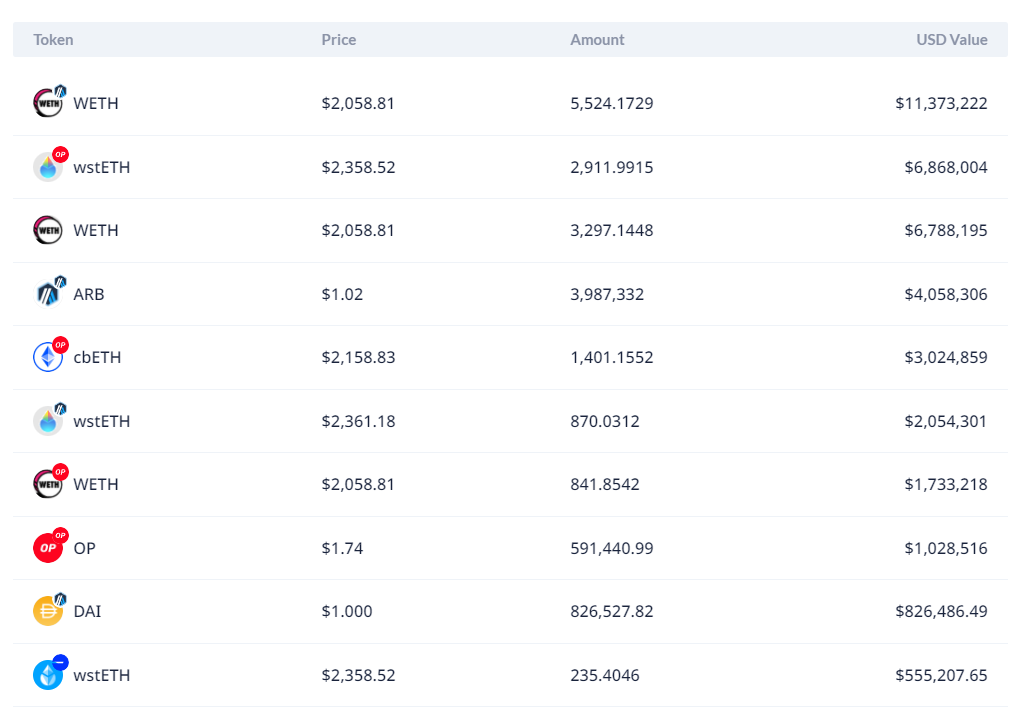Click the wstETH Optimism icon priced $2,358.52
This screenshot has width=1019, height=708.
[x=48, y=167]
